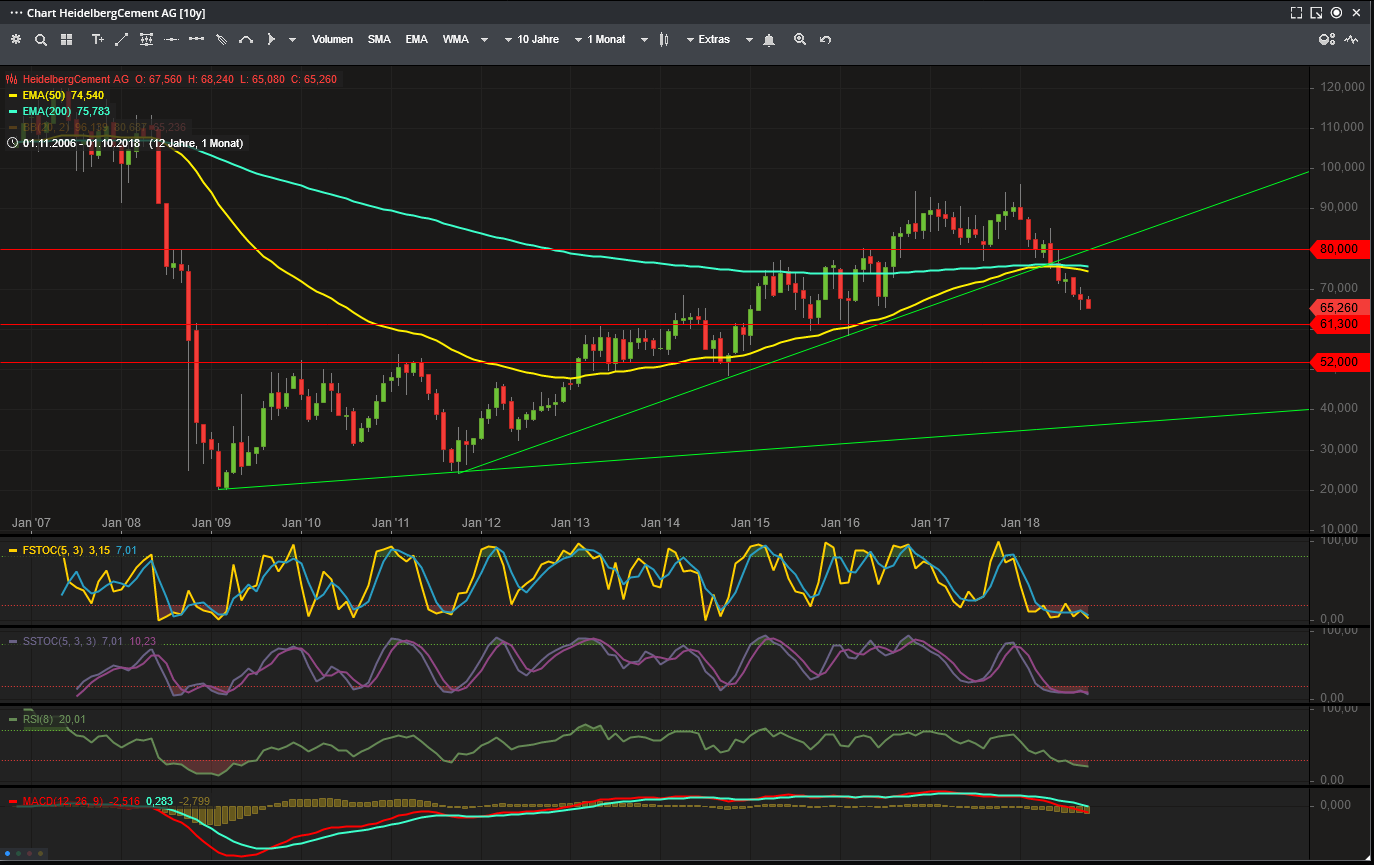Select the Volumen menu item
Viewport: 1374px width, 865px height.
coord(332,39)
